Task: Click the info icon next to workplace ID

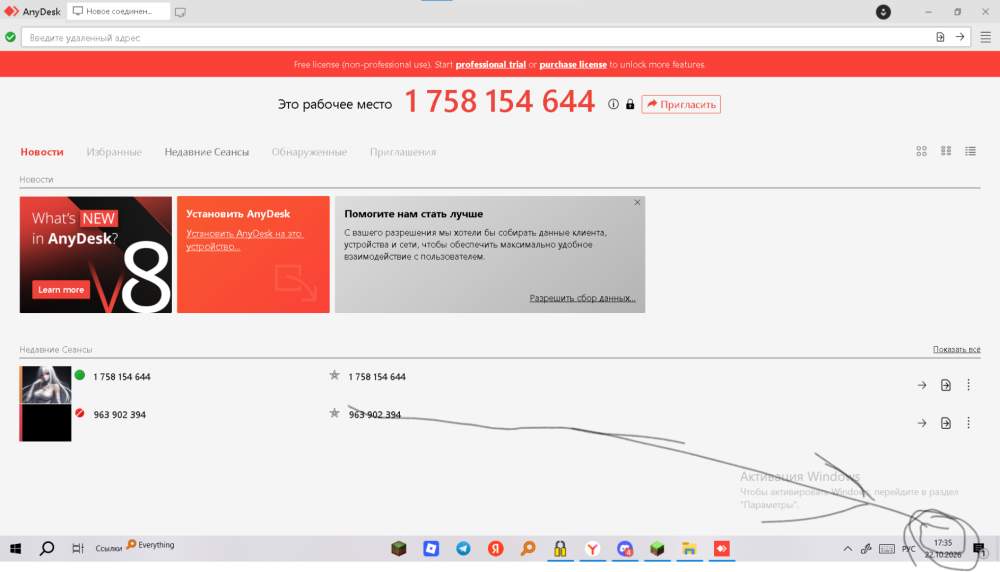Action: [613, 104]
